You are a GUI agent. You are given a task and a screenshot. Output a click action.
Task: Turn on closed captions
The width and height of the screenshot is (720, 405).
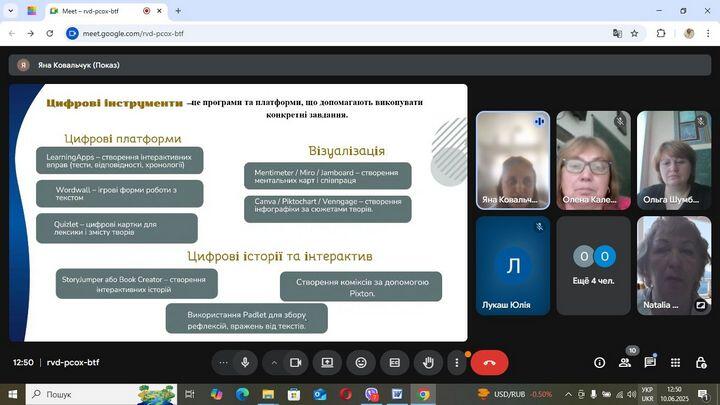[x=394, y=363]
